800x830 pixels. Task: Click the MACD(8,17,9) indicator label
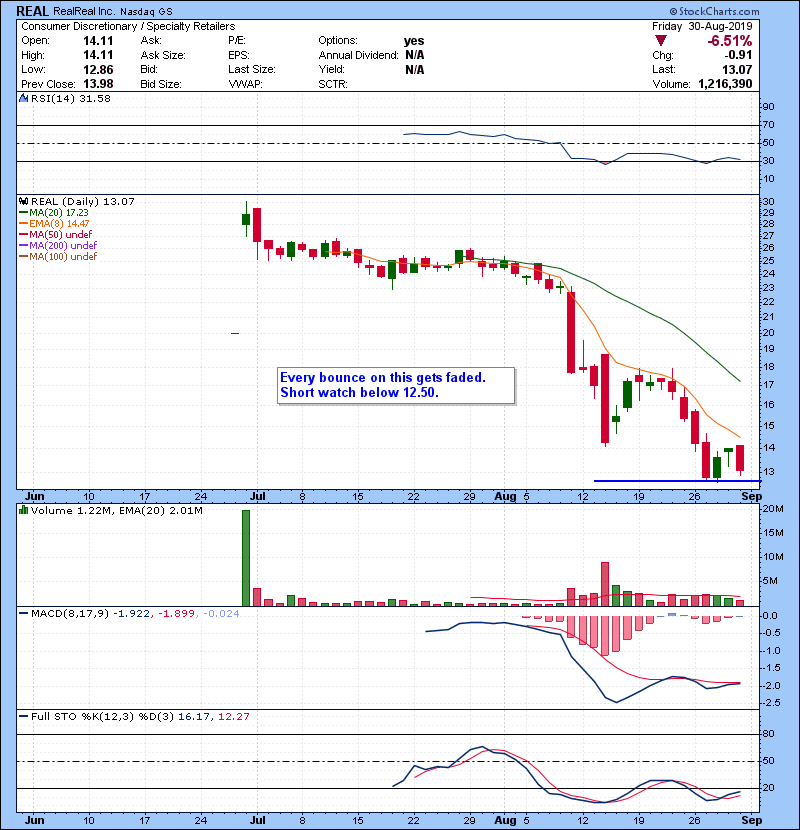[70, 614]
